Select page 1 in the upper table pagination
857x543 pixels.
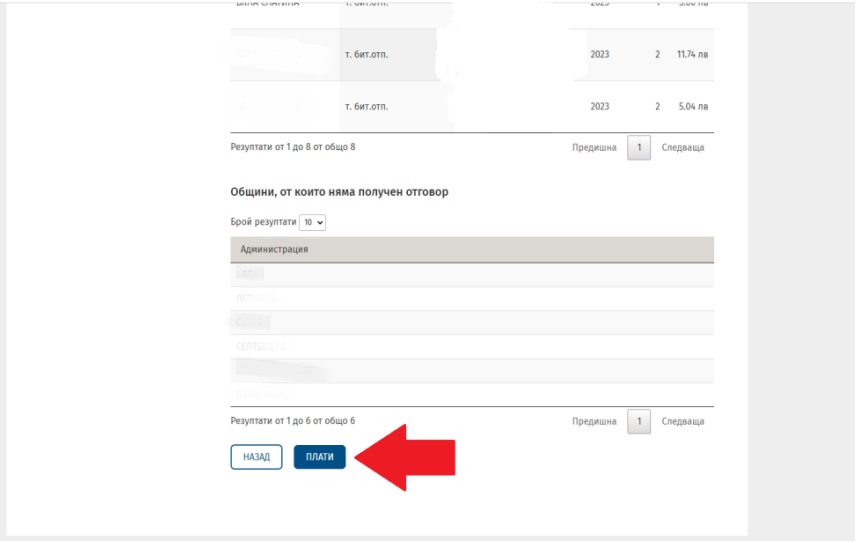[639, 148]
